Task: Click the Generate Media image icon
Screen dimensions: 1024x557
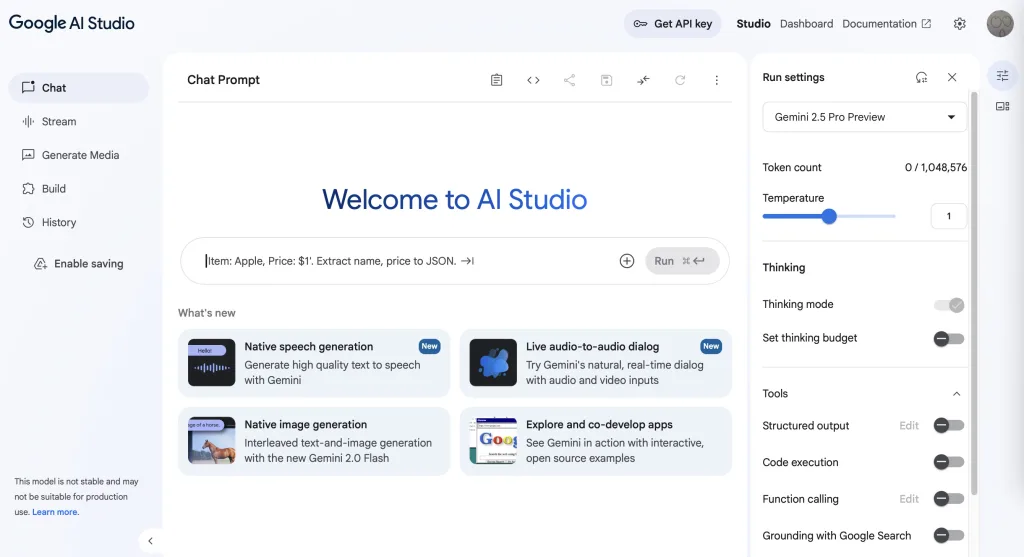Action: coord(28,155)
